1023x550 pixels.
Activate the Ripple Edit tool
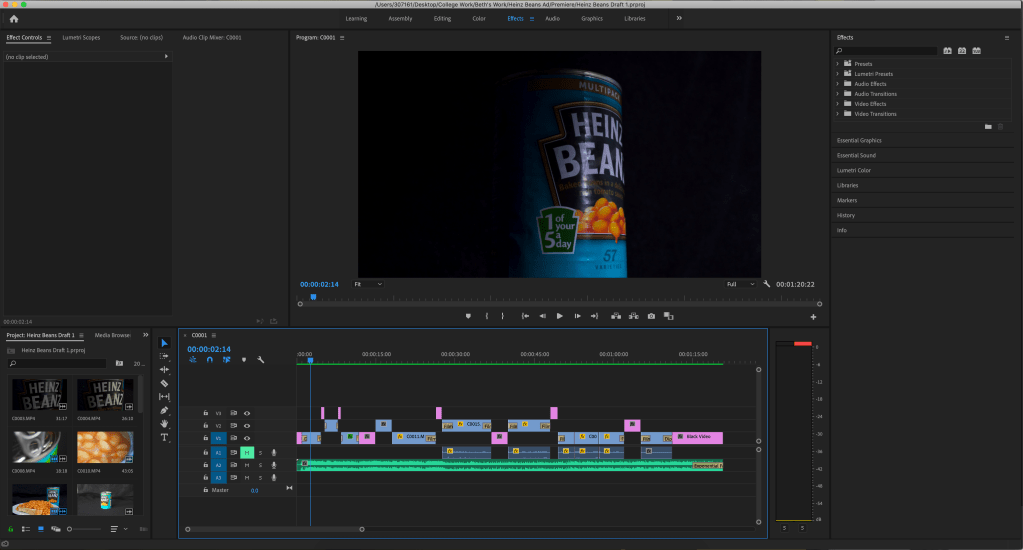click(165, 370)
